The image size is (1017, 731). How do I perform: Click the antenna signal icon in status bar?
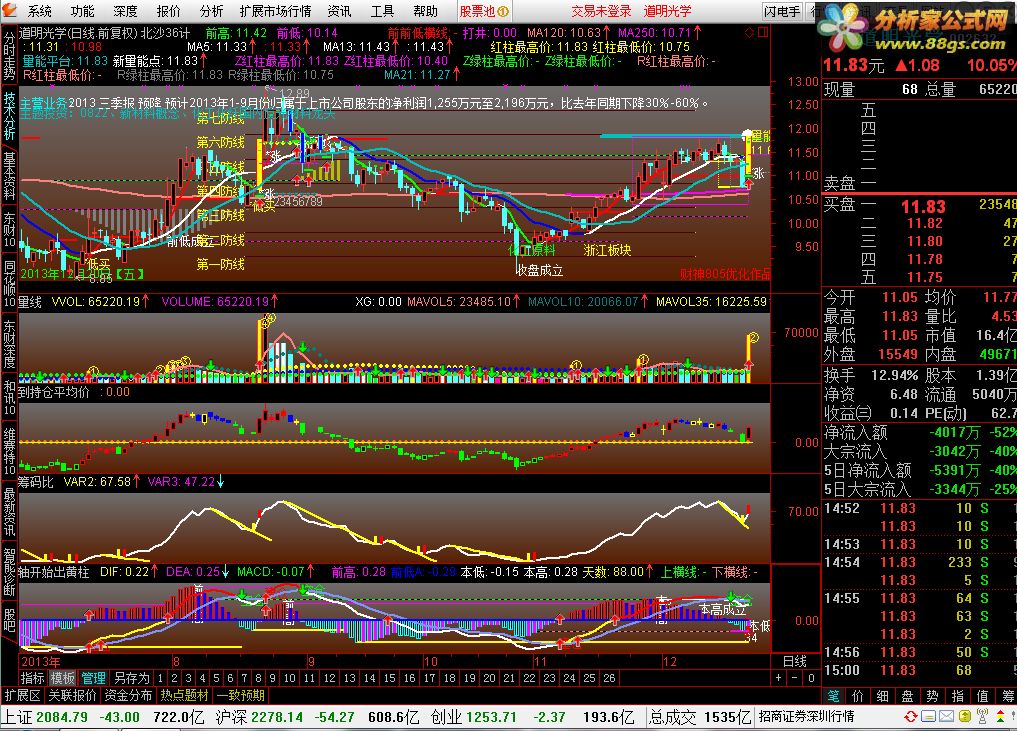tap(982, 717)
